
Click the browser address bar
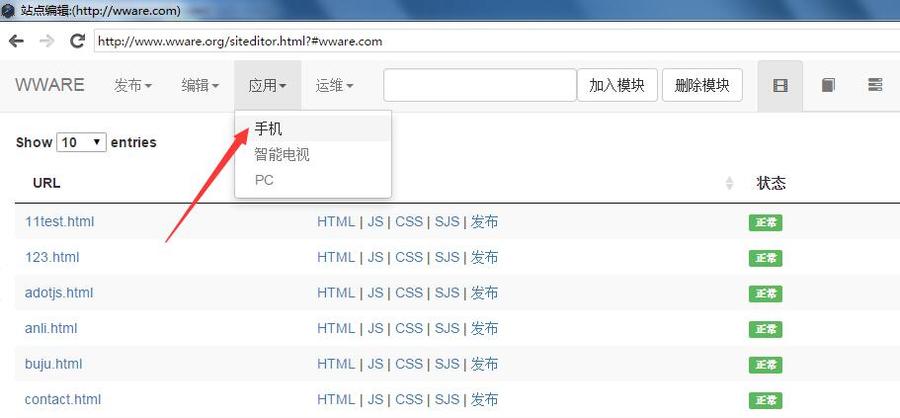coord(497,41)
